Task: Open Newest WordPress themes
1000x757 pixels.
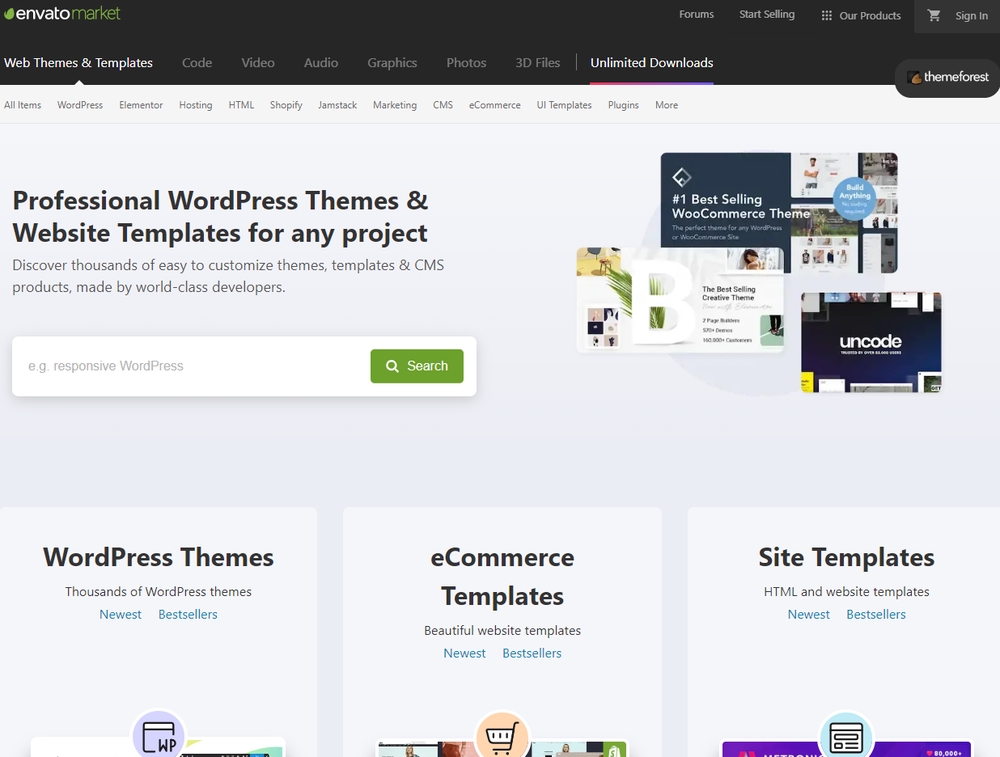Action: point(120,614)
